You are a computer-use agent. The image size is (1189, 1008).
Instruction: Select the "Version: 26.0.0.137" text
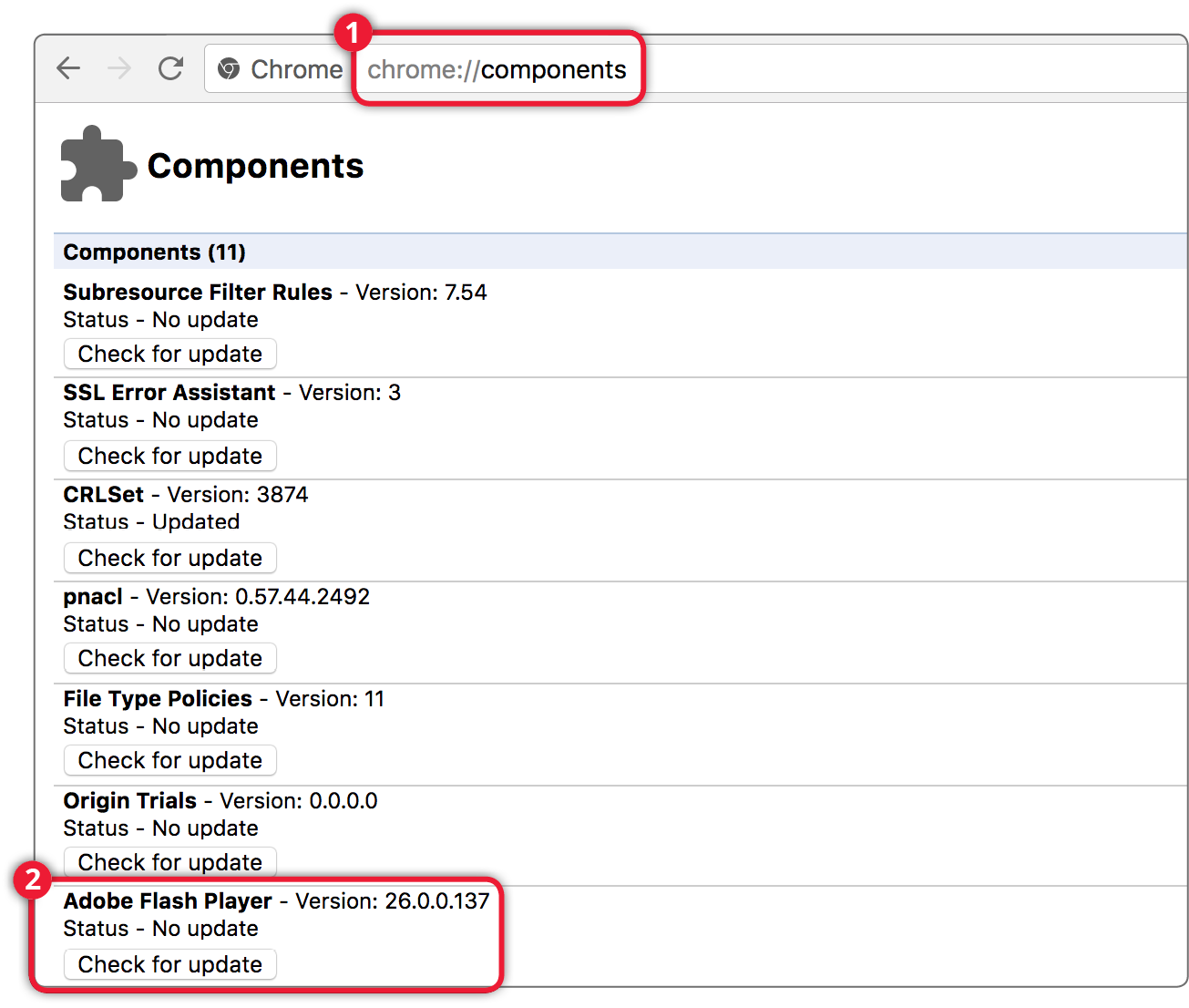click(x=393, y=901)
